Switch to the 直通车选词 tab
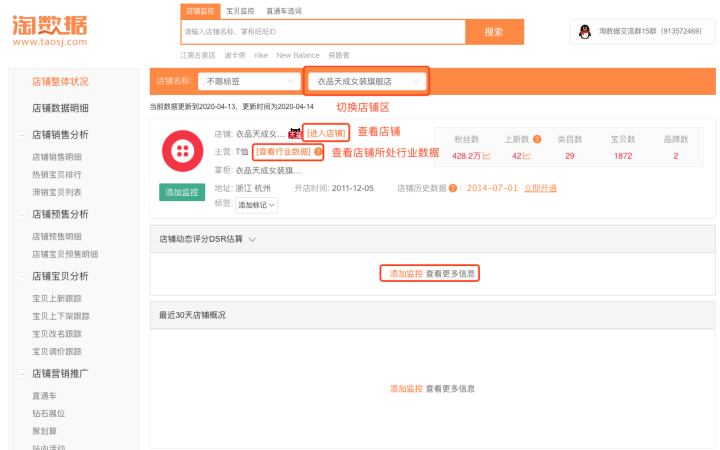 coord(284,11)
